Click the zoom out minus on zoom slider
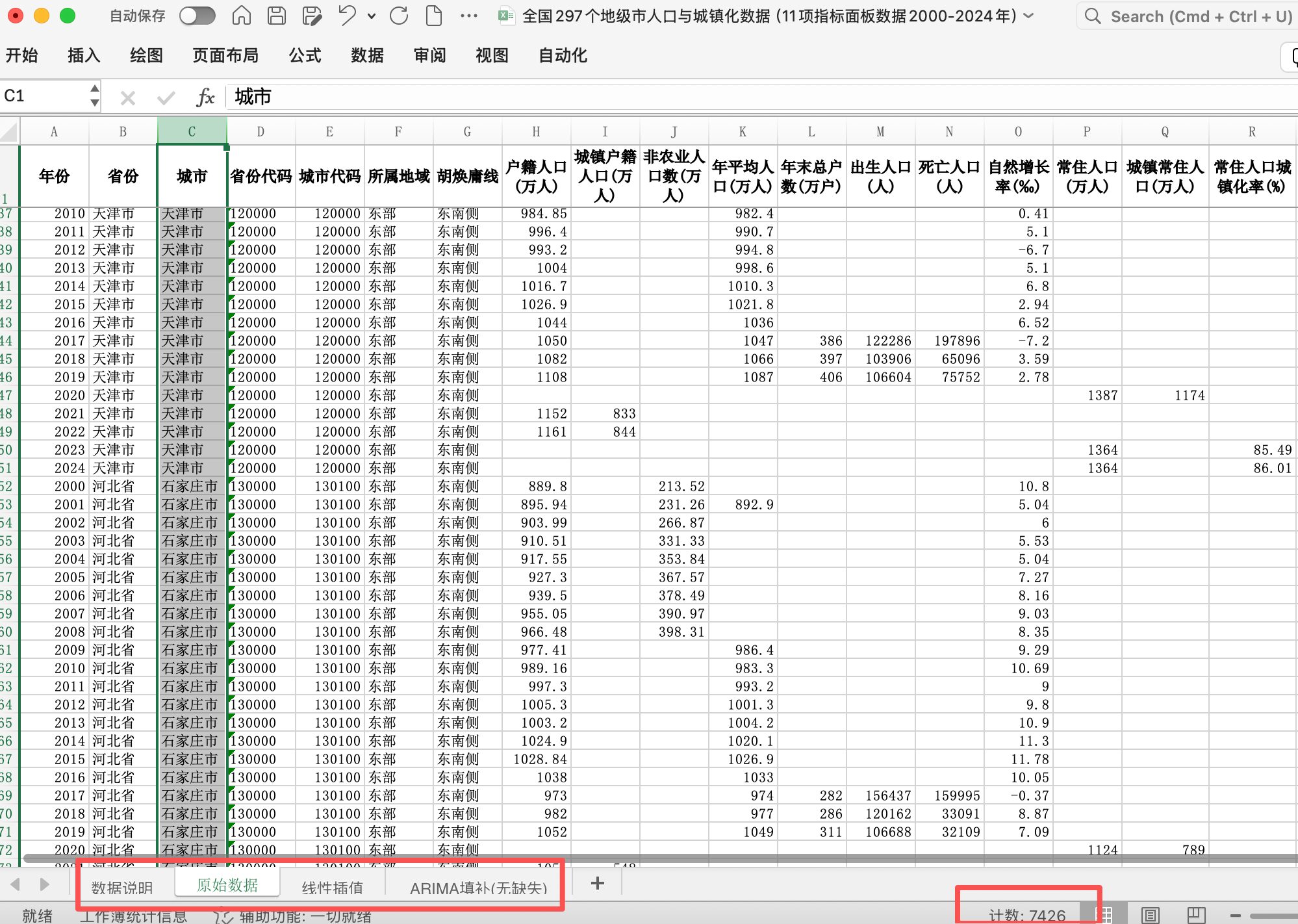This screenshot has height=924, width=1298. (1235, 916)
